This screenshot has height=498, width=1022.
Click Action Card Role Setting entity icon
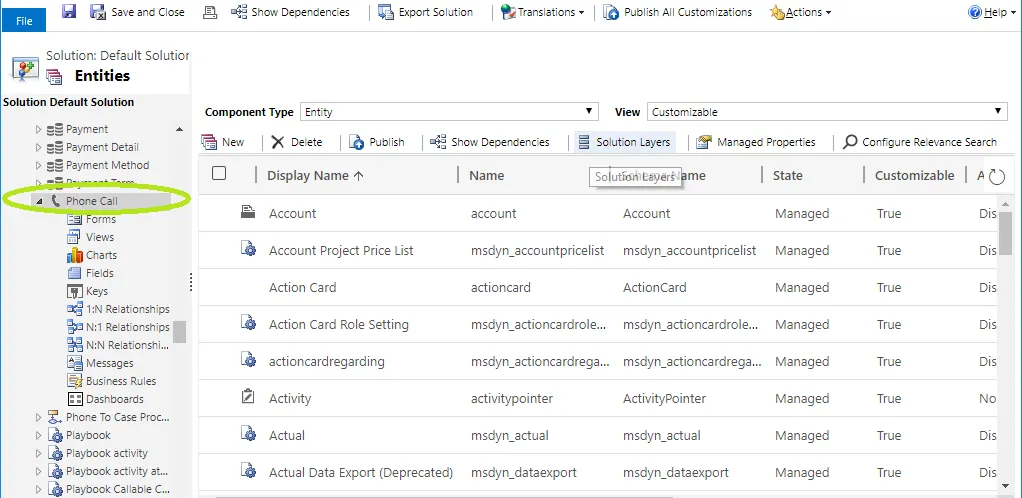(248, 323)
